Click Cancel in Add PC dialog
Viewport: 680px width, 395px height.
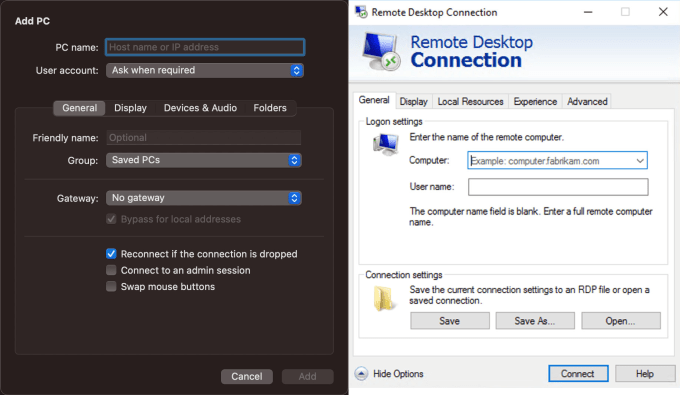pos(247,376)
